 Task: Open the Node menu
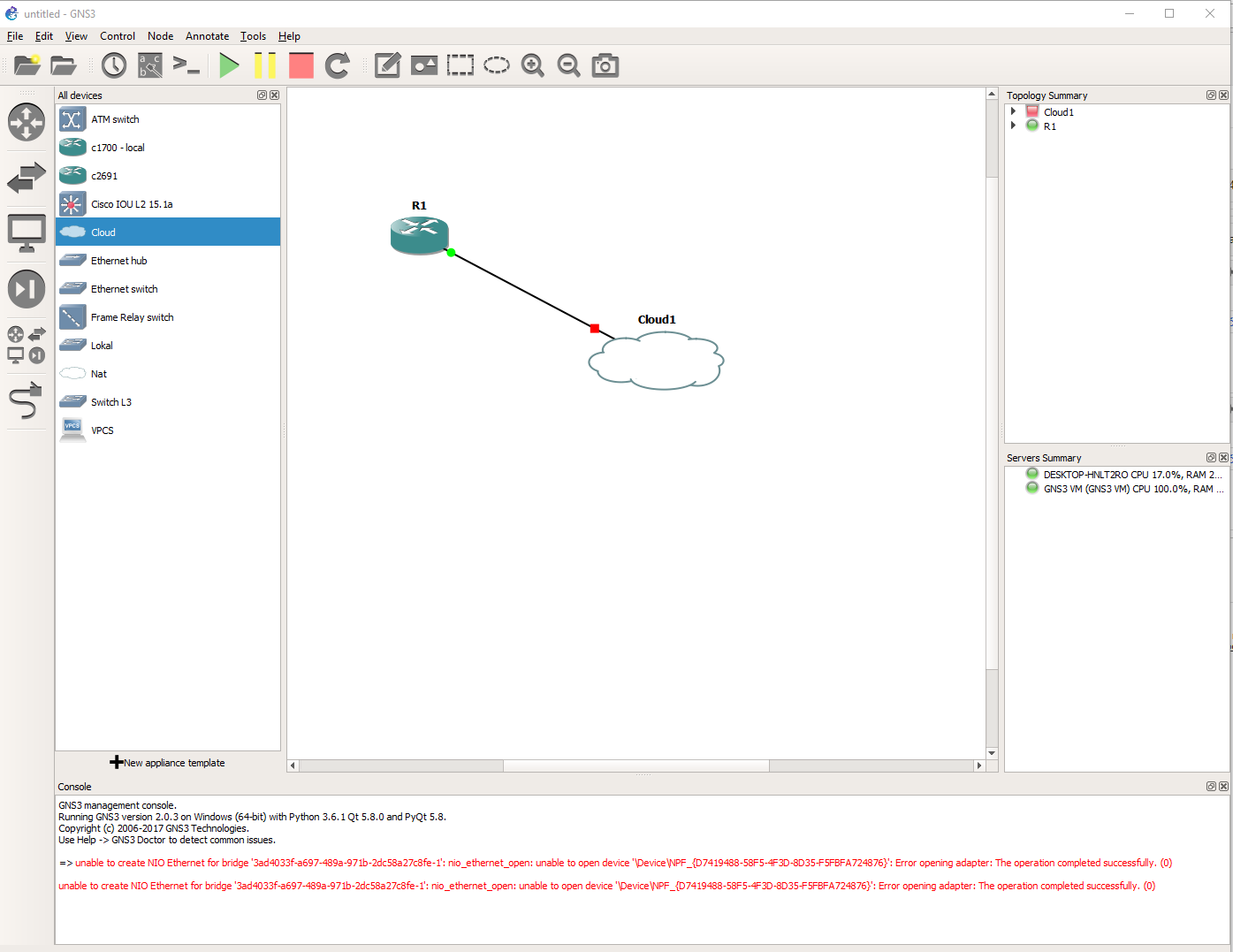pyautogui.click(x=160, y=36)
